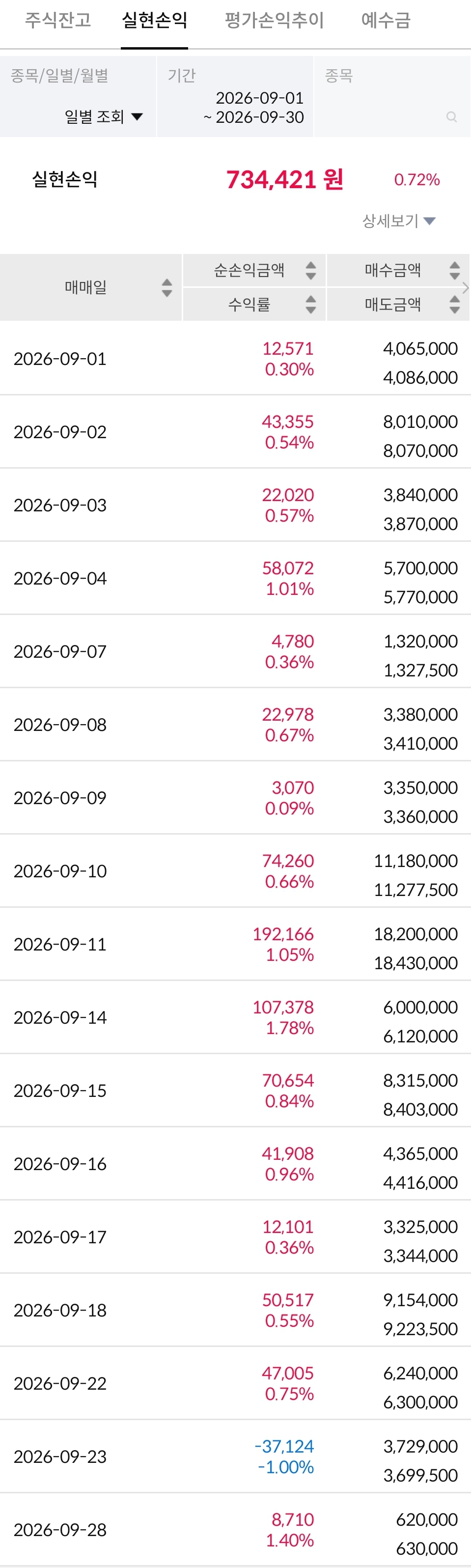Select the 2026-09-11 trade row
The height and width of the screenshot is (1568, 471).
(x=236, y=944)
